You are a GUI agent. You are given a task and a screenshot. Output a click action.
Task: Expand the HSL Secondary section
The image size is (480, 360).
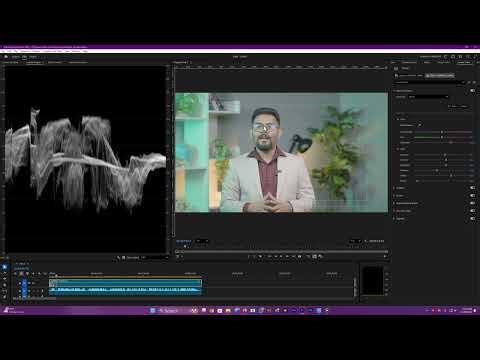point(394,211)
